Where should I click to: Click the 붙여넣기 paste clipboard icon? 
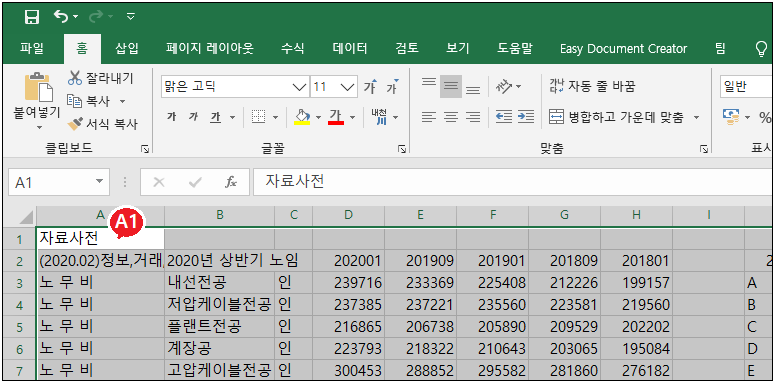pyautogui.click(x=38, y=88)
